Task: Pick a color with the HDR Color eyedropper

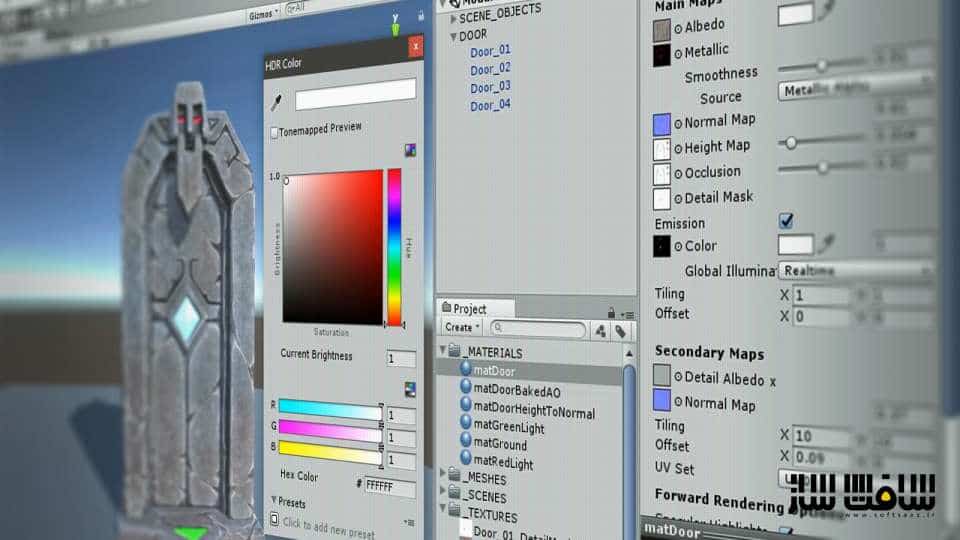Action: click(277, 101)
